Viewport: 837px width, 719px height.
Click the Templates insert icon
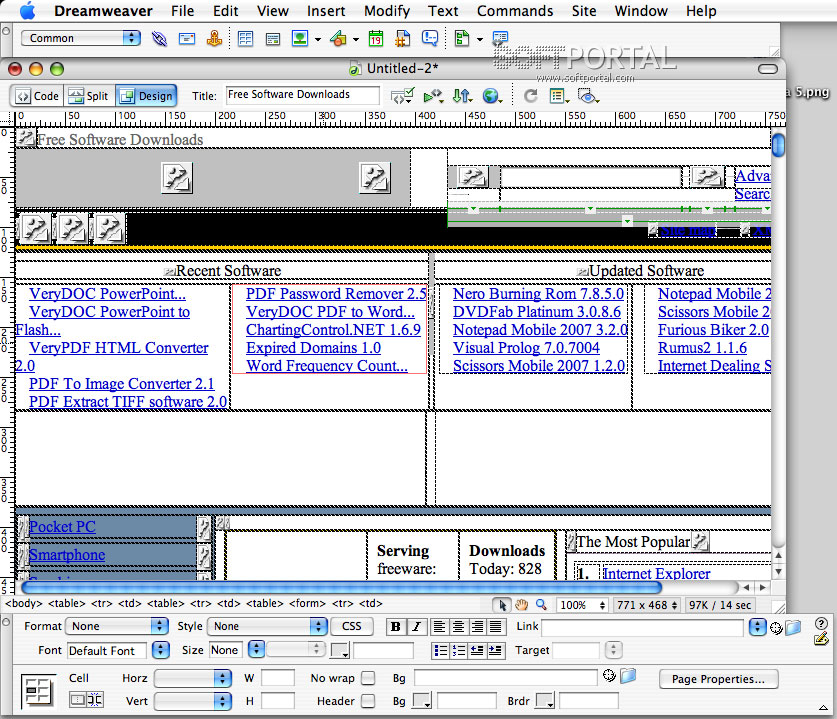[x=462, y=38]
